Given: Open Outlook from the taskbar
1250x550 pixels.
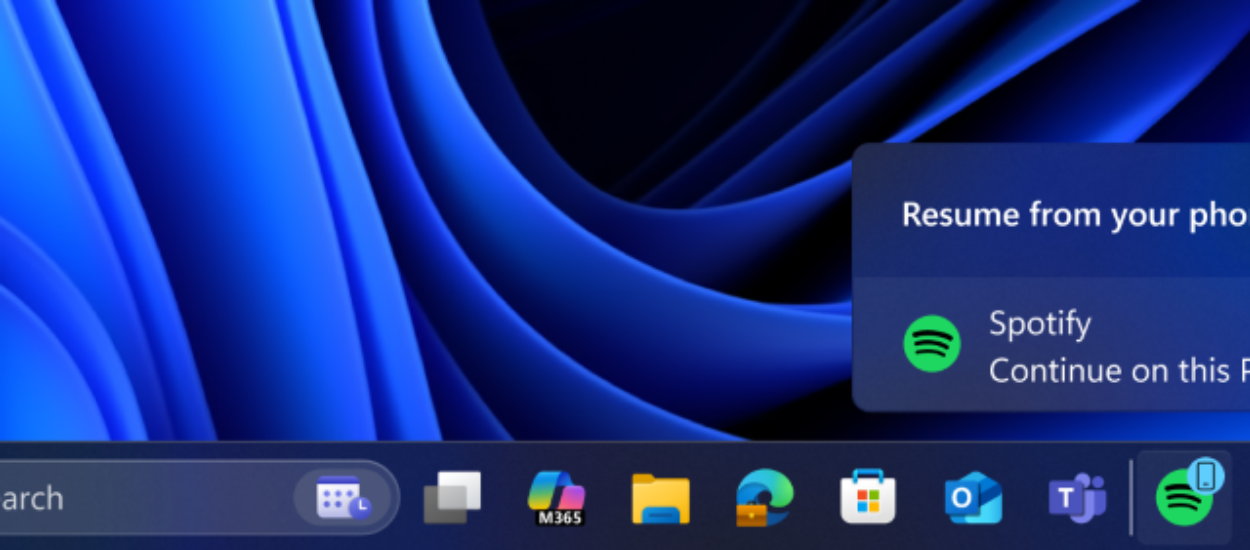Looking at the screenshot, I should coord(973,498).
